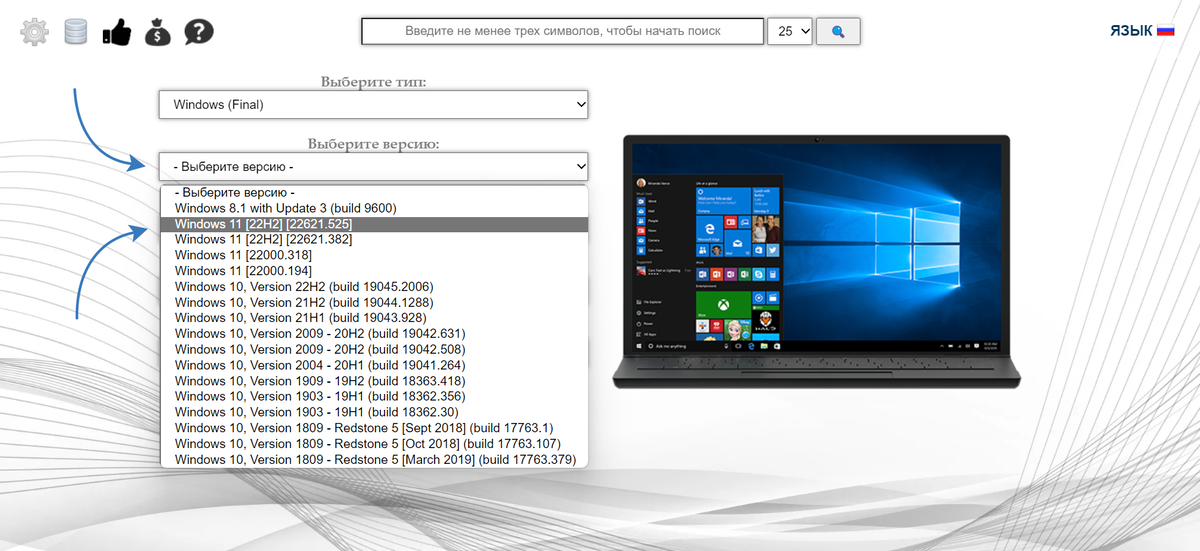Click the thumbs-up icon
Image resolution: width=1200 pixels, height=551 pixels.
[117, 32]
